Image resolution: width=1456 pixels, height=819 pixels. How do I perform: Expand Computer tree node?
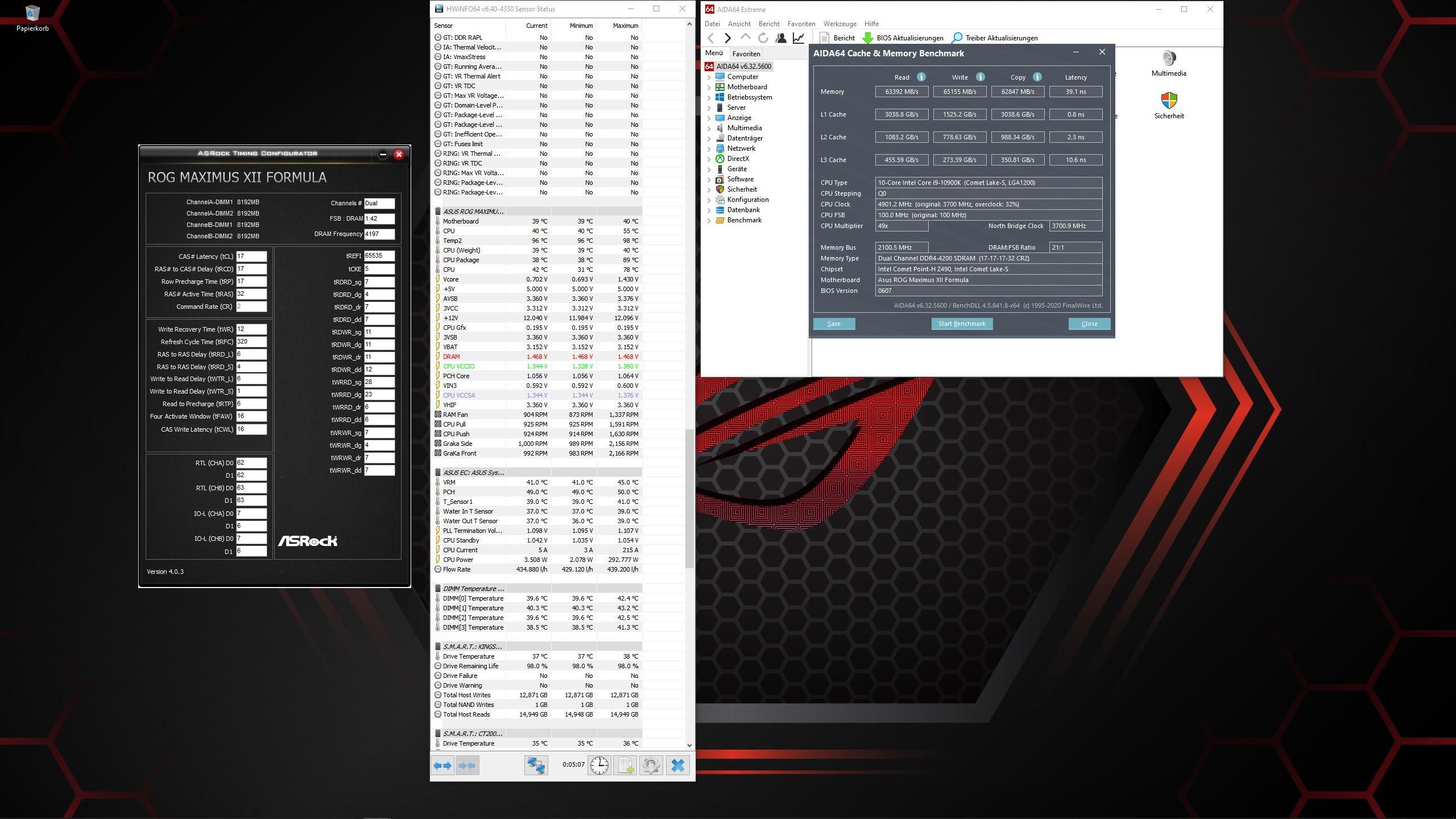coord(709,77)
